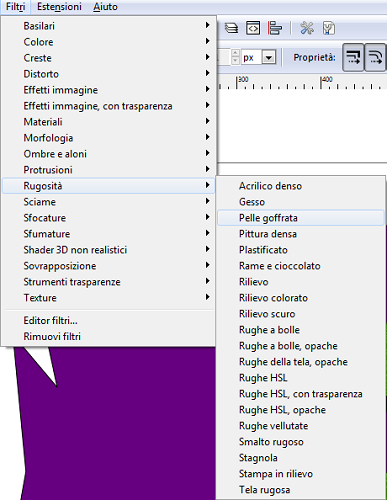Expand the Colore submenu

point(109,42)
